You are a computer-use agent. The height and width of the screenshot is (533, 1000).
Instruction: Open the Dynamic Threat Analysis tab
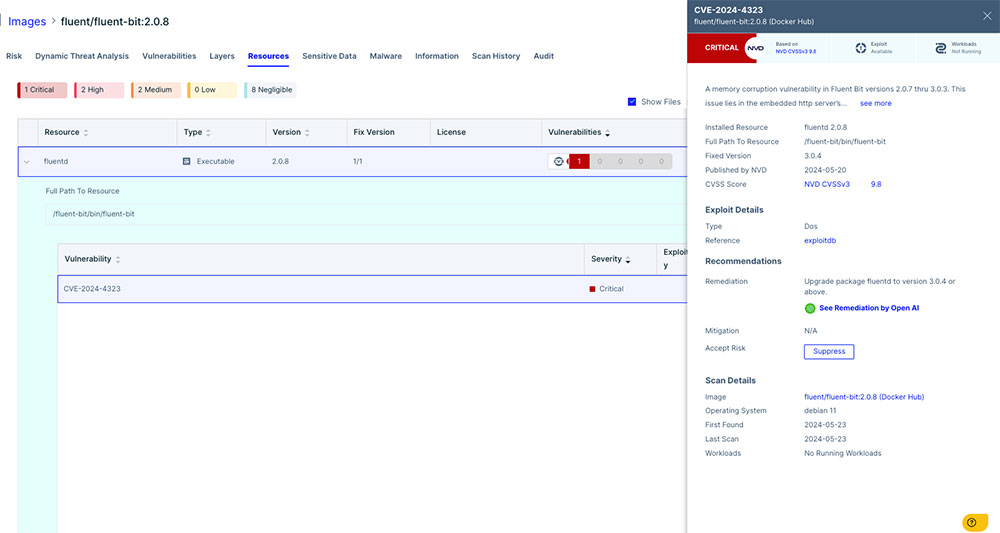tap(82, 56)
